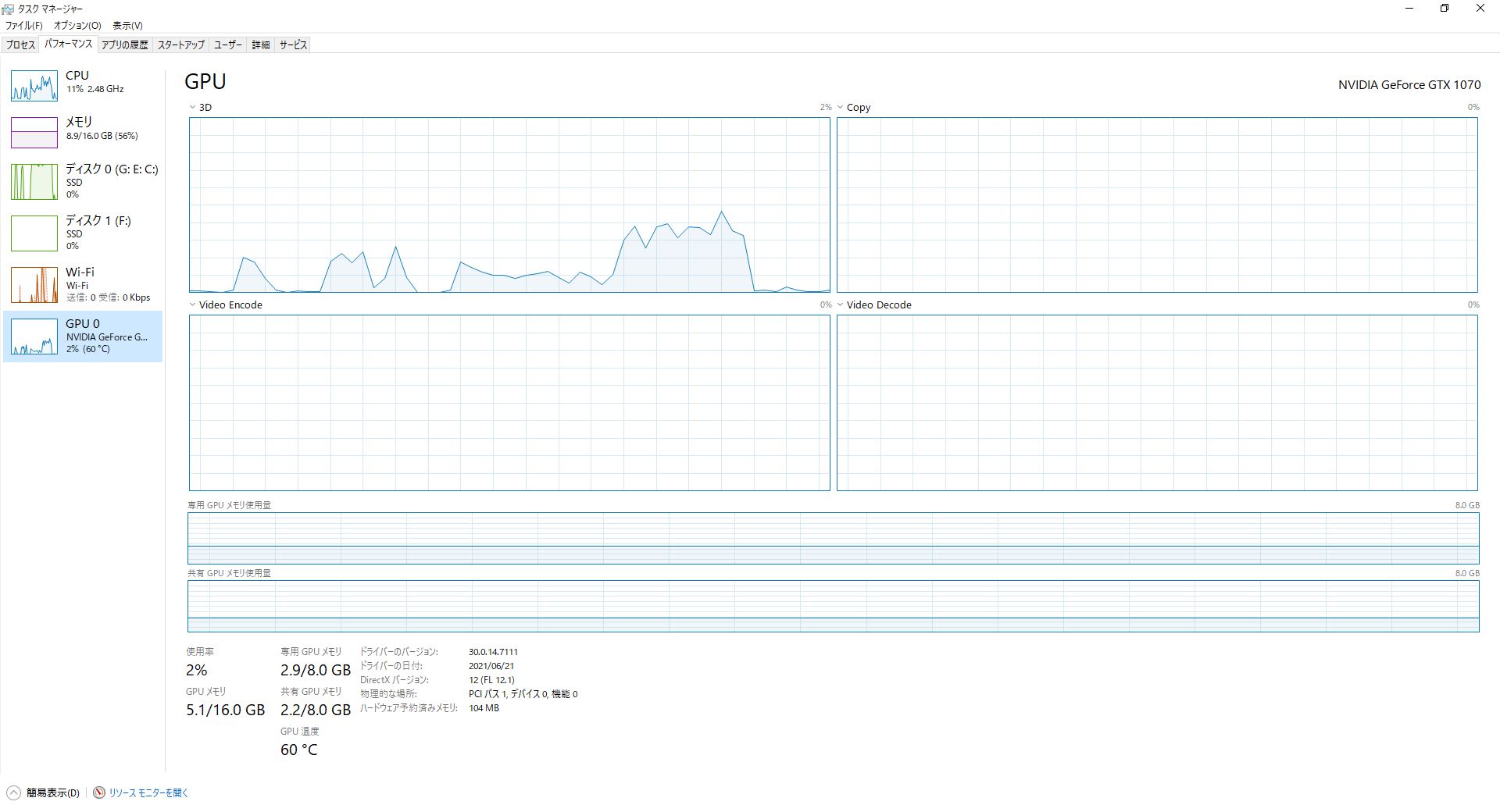Click the 使用率 2% value
The width and height of the screenshot is (1500, 812).
tap(197, 671)
